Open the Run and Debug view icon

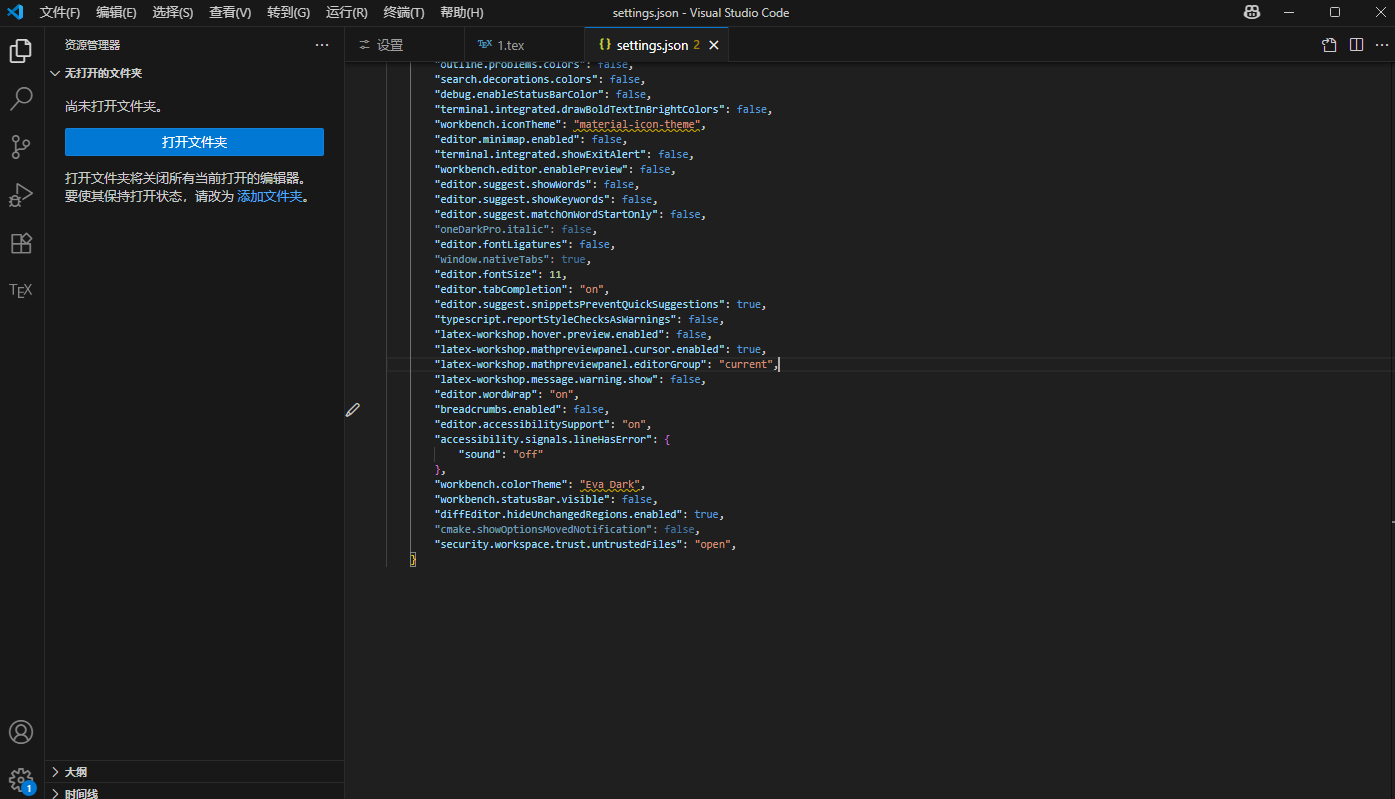[x=21, y=195]
